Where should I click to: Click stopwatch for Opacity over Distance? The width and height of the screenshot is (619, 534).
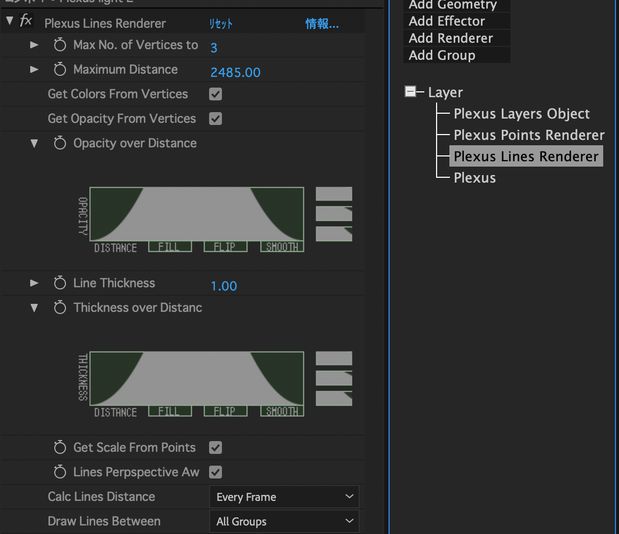click(x=60, y=143)
